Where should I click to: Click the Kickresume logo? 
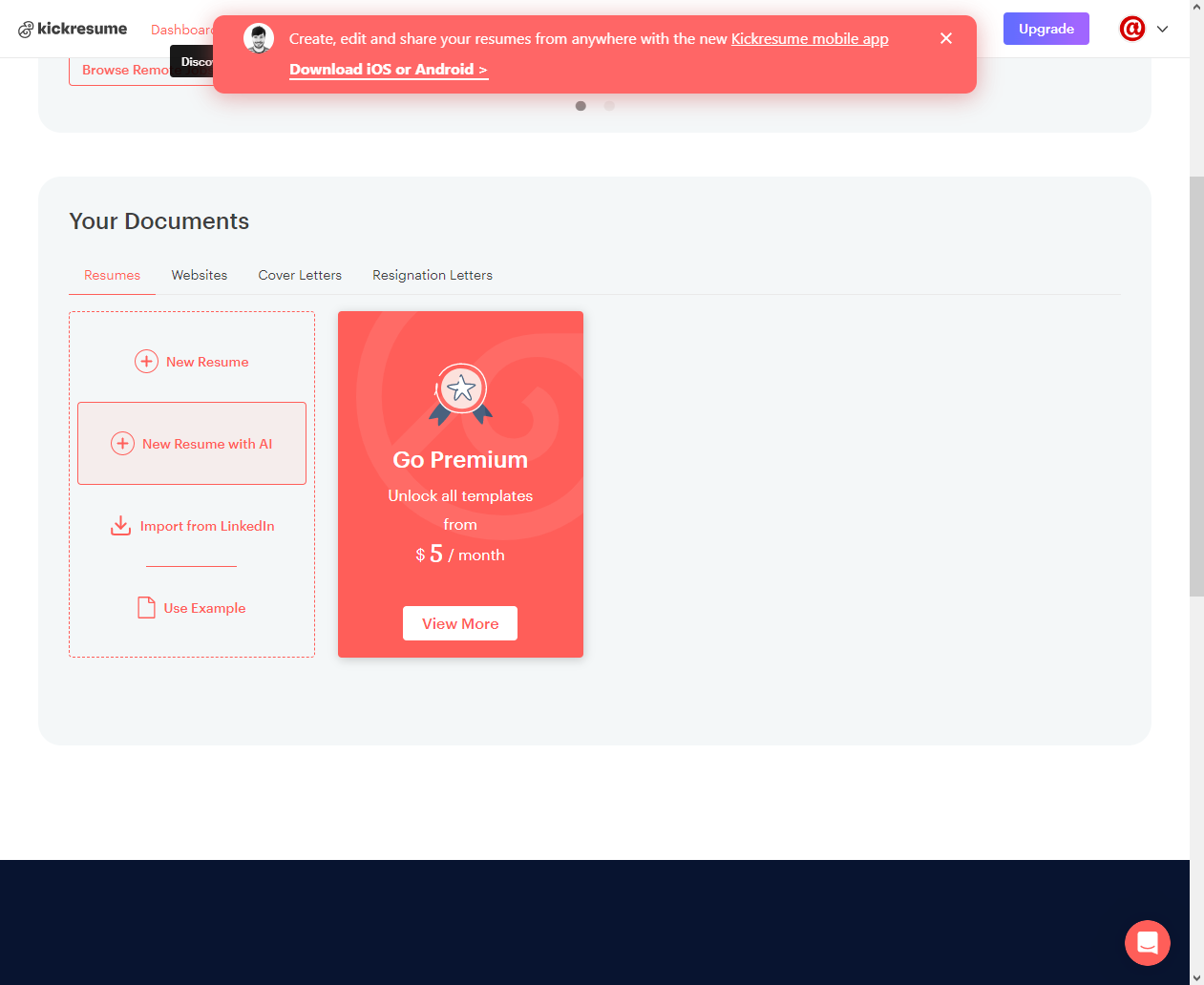[73, 29]
